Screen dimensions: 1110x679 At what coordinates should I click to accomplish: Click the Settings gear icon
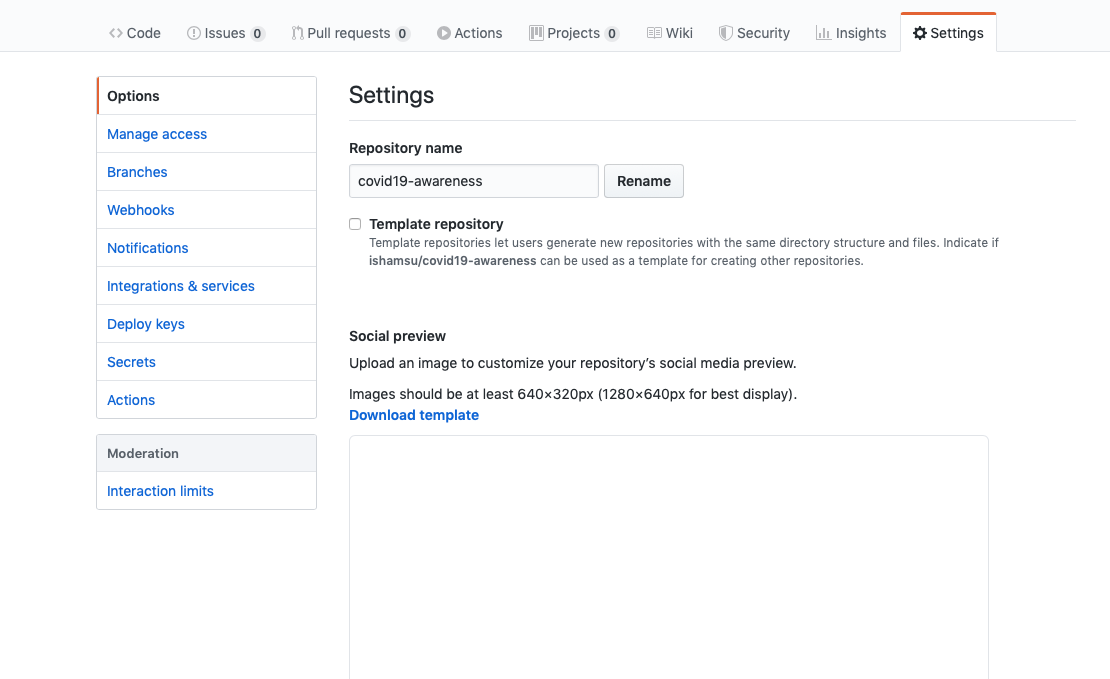click(919, 32)
